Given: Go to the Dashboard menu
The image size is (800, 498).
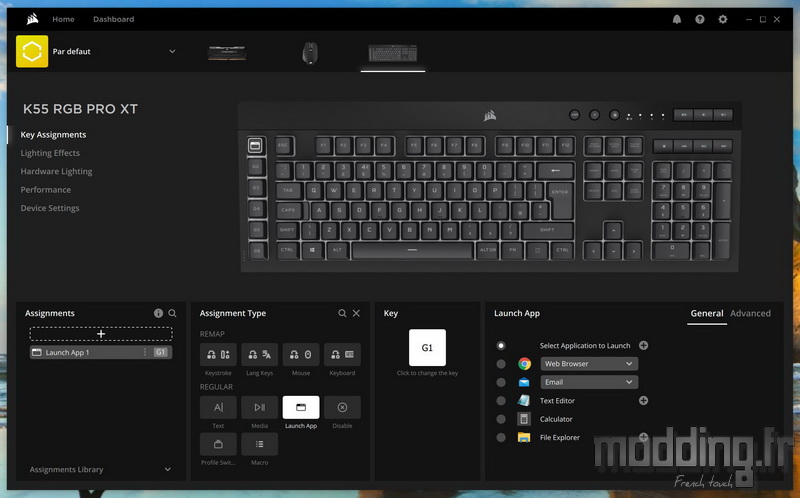Looking at the screenshot, I should tap(113, 19).
